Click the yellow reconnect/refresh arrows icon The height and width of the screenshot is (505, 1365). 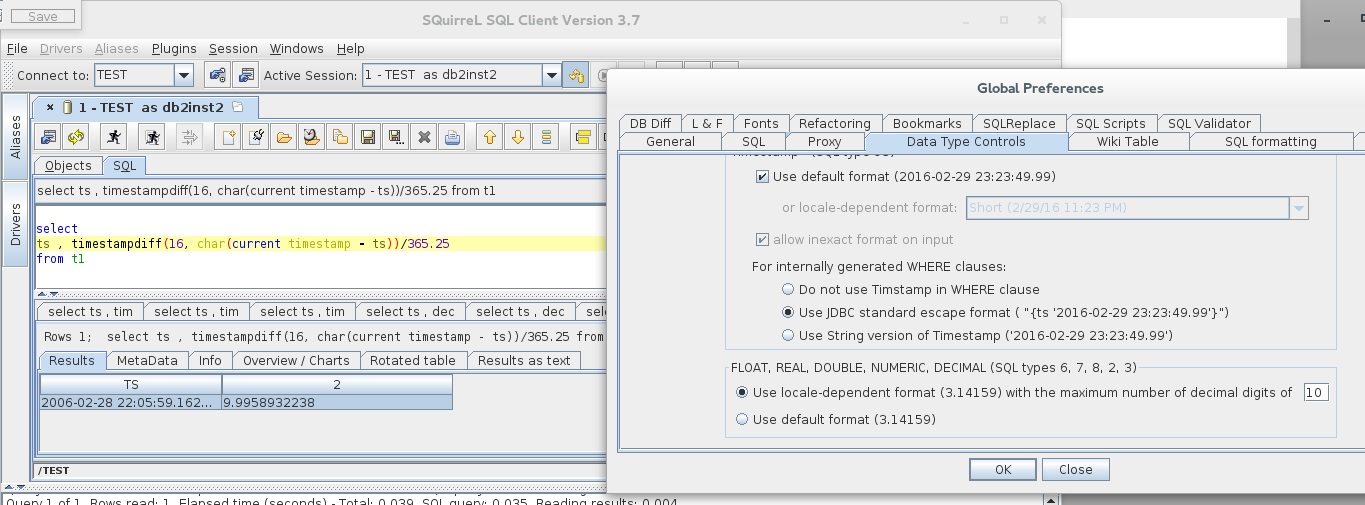[77, 137]
